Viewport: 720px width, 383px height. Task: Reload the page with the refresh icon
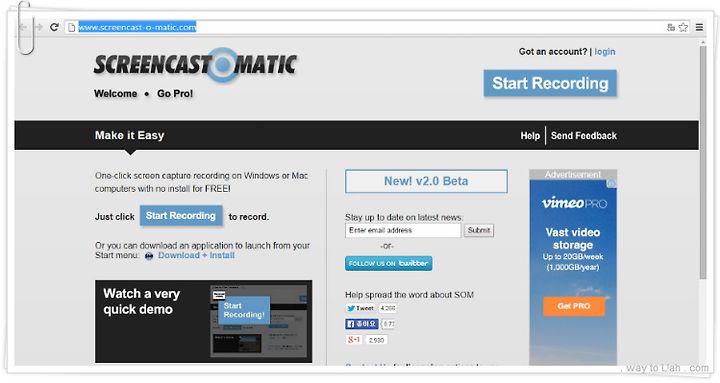tap(54, 27)
